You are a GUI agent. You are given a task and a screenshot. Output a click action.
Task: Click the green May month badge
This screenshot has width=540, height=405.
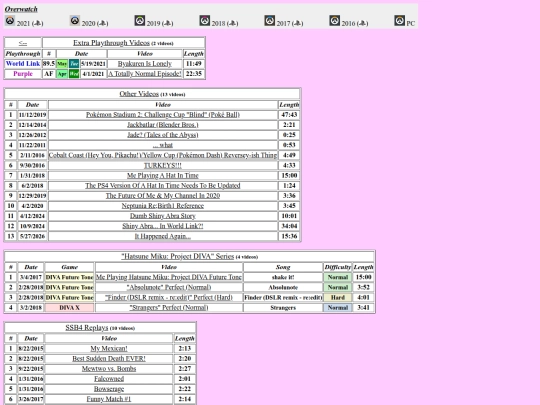[62, 64]
